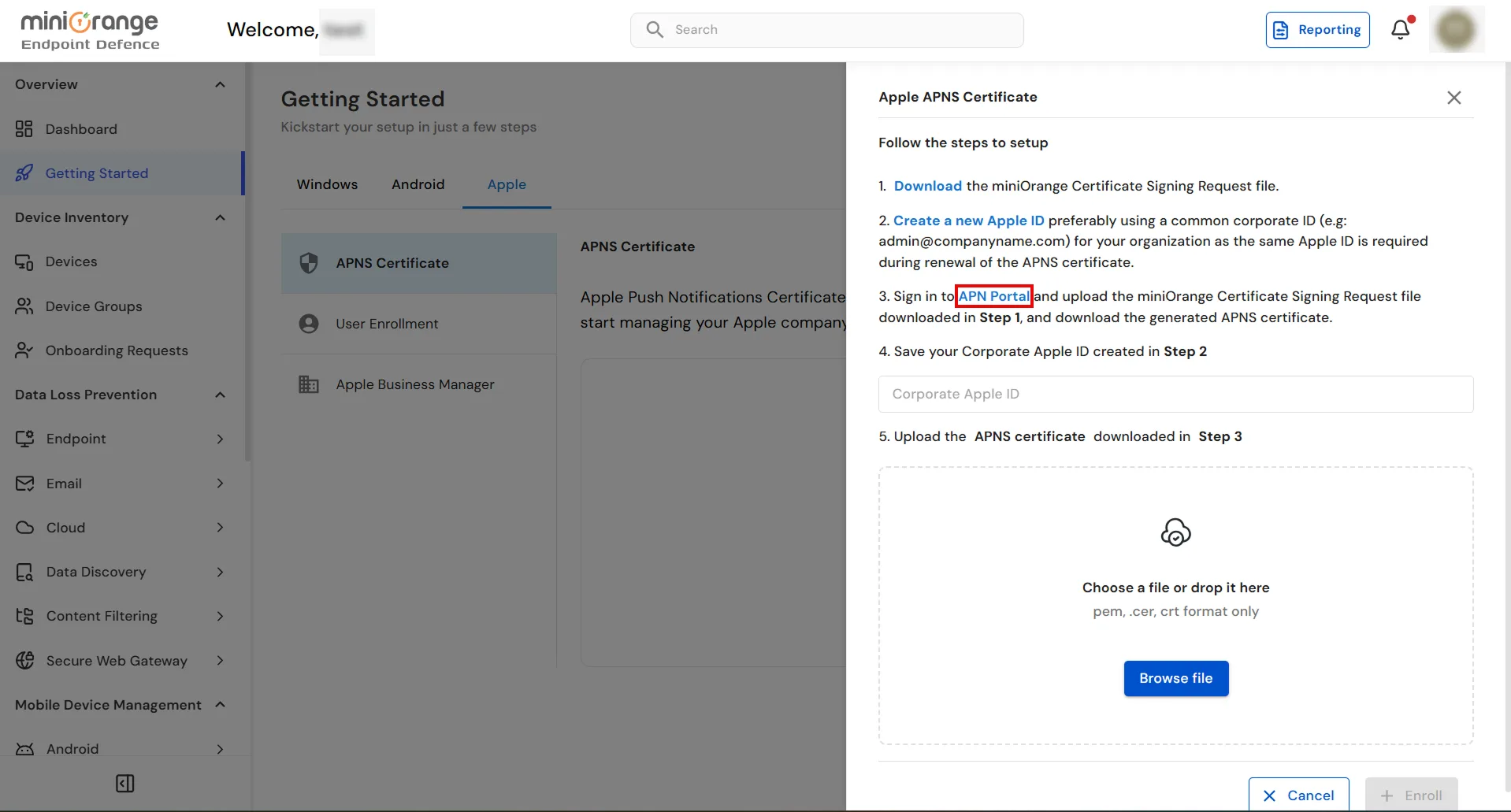Click the Onboarding Requests user icon
Viewport: 1511px width, 812px height.
(x=24, y=350)
